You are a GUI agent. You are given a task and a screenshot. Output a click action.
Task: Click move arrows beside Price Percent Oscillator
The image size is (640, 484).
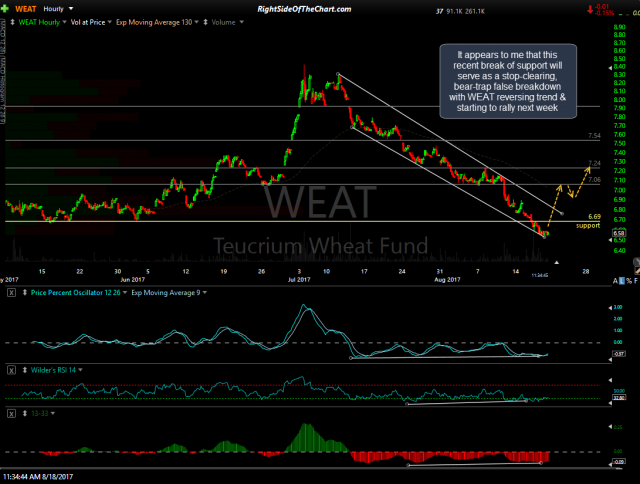pyautogui.click(x=24, y=293)
